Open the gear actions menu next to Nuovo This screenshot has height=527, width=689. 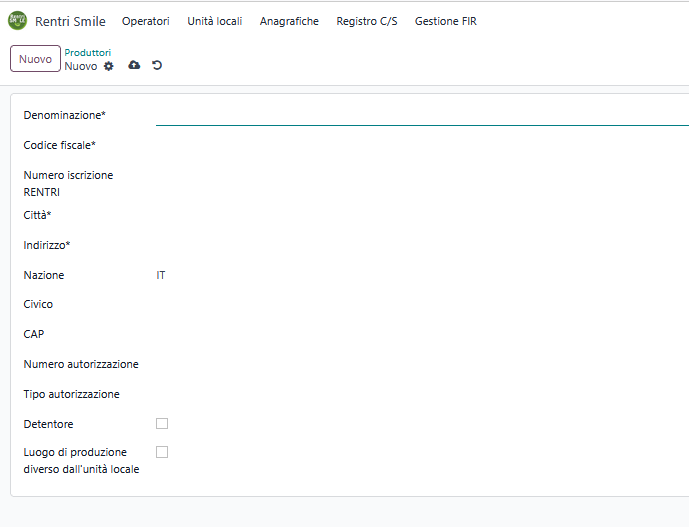point(109,66)
